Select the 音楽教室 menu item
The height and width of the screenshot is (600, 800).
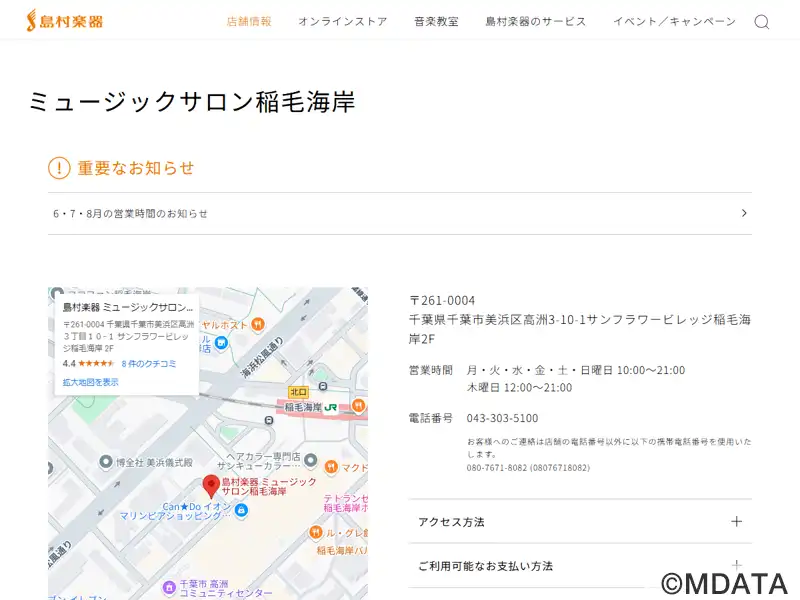tap(436, 21)
